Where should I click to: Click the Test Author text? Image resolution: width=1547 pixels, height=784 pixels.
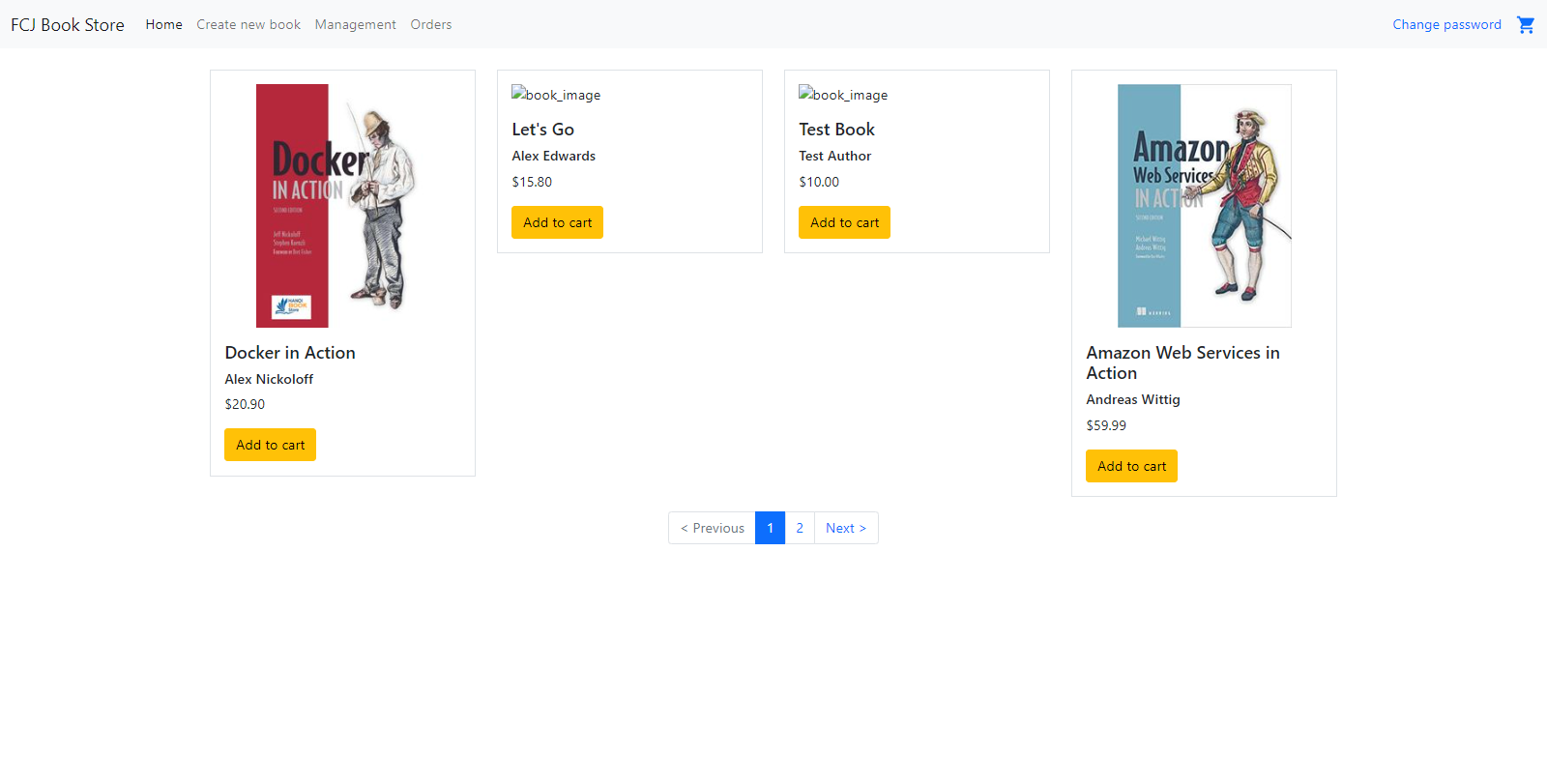(x=834, y=156)
